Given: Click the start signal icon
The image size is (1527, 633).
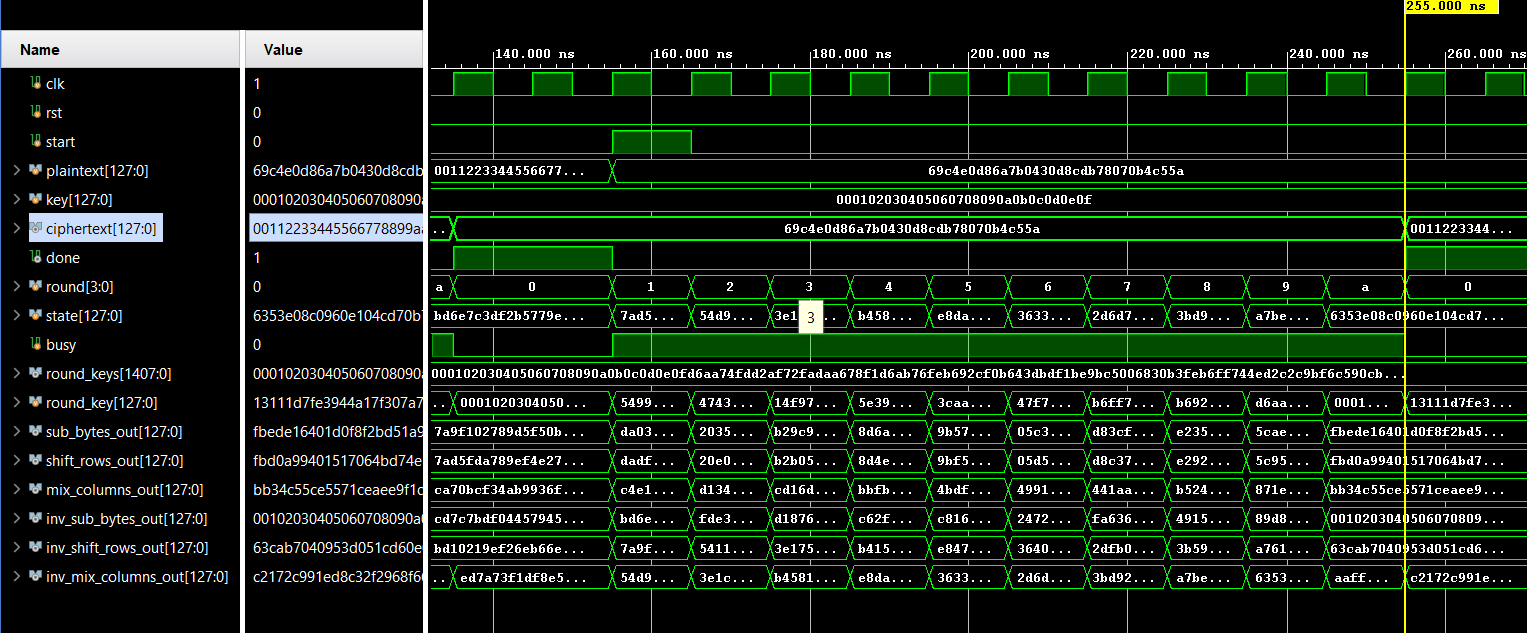Looking at the screenshot, I should (36, 142).
